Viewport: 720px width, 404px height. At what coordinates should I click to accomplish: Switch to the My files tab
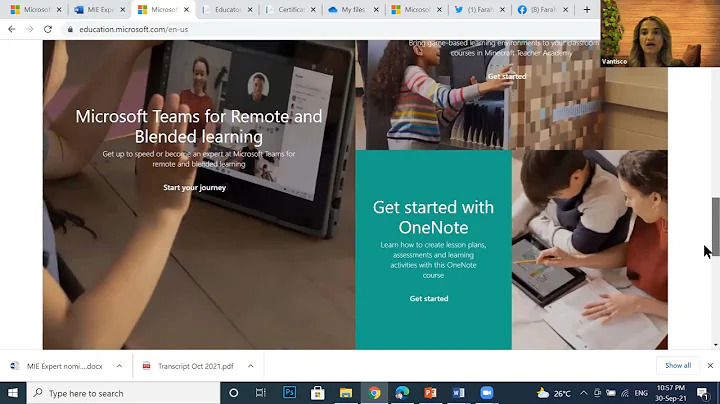(353, 10)
